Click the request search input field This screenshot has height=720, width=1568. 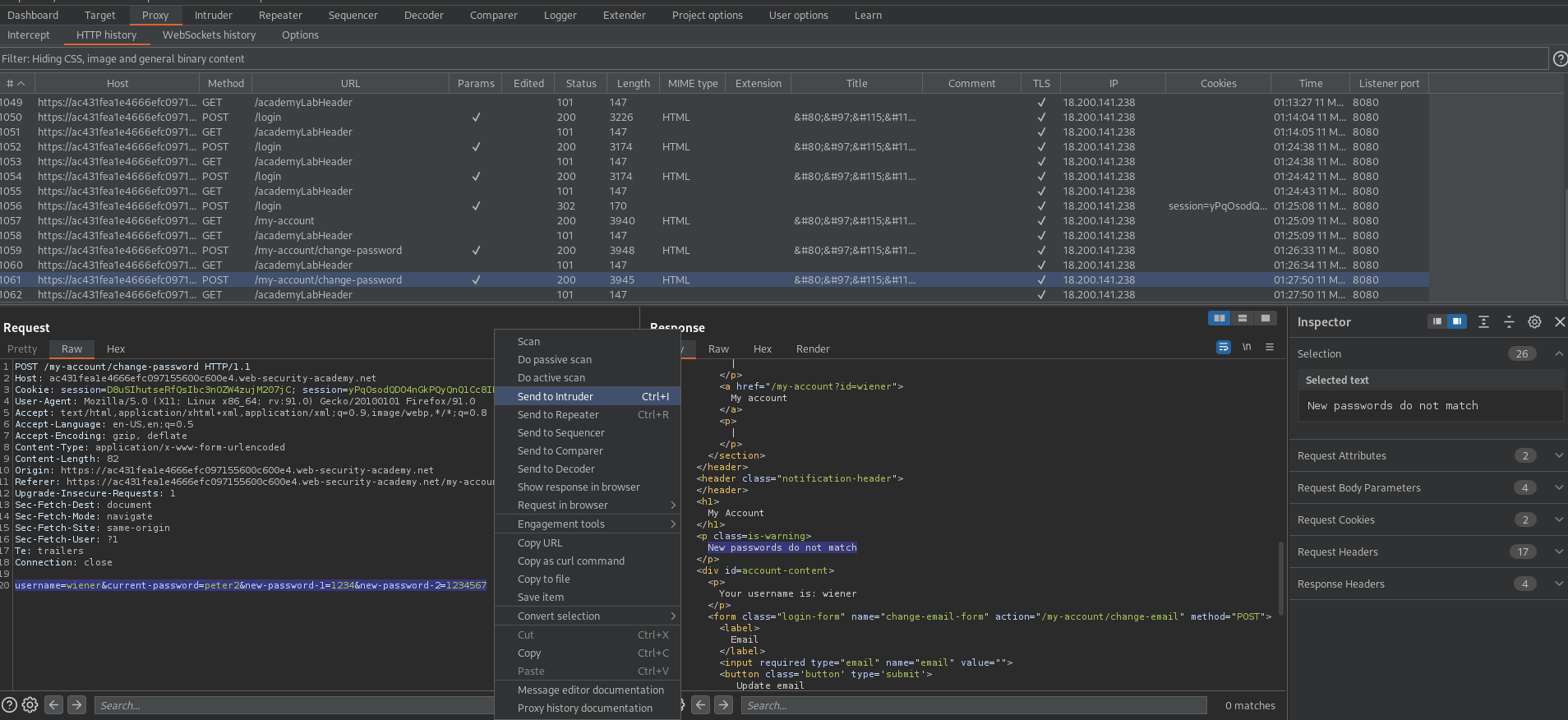[293, 705]
